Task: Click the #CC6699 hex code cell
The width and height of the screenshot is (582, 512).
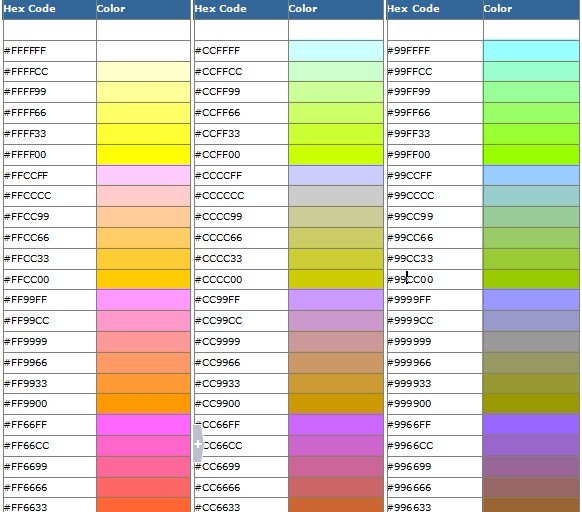Action: pyautogui.click(x=241, y=467)
